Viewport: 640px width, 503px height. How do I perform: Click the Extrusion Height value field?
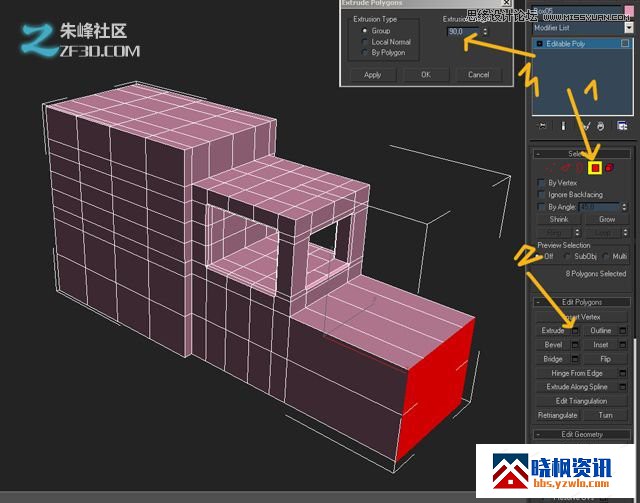click(x=464, y=31)
